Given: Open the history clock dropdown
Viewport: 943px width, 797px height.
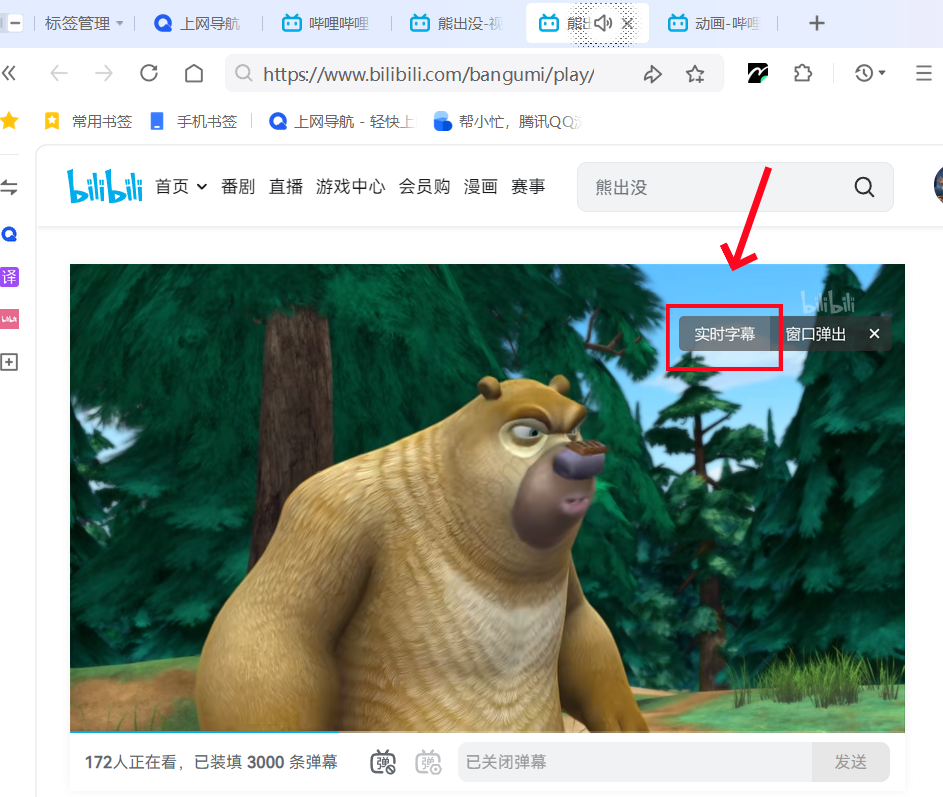Looking at the screenshot, I should pos(870,73).
